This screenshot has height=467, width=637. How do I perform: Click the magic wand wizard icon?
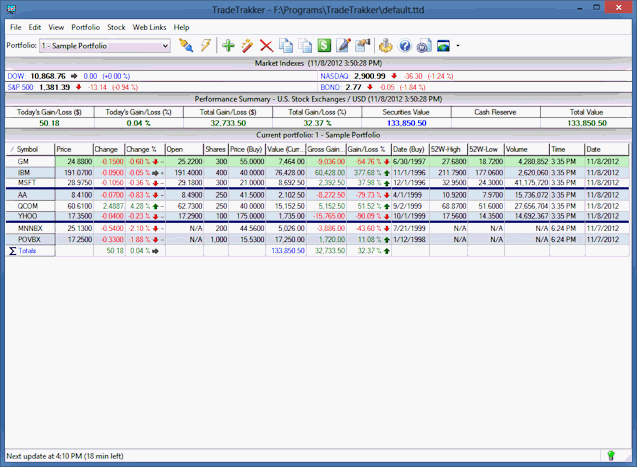(x=247, y=45)
